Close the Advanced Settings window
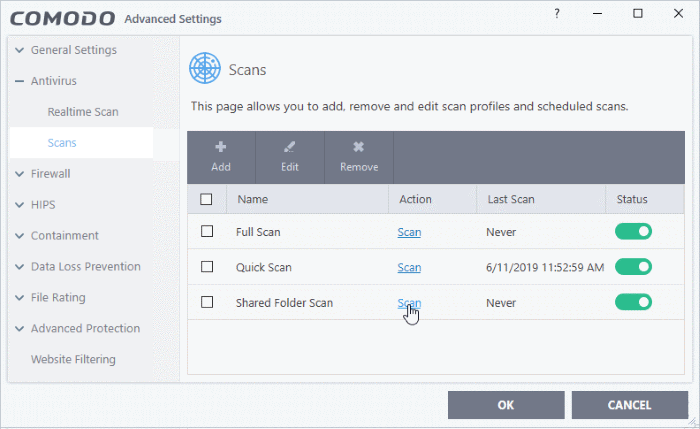 tap(679, 14)
